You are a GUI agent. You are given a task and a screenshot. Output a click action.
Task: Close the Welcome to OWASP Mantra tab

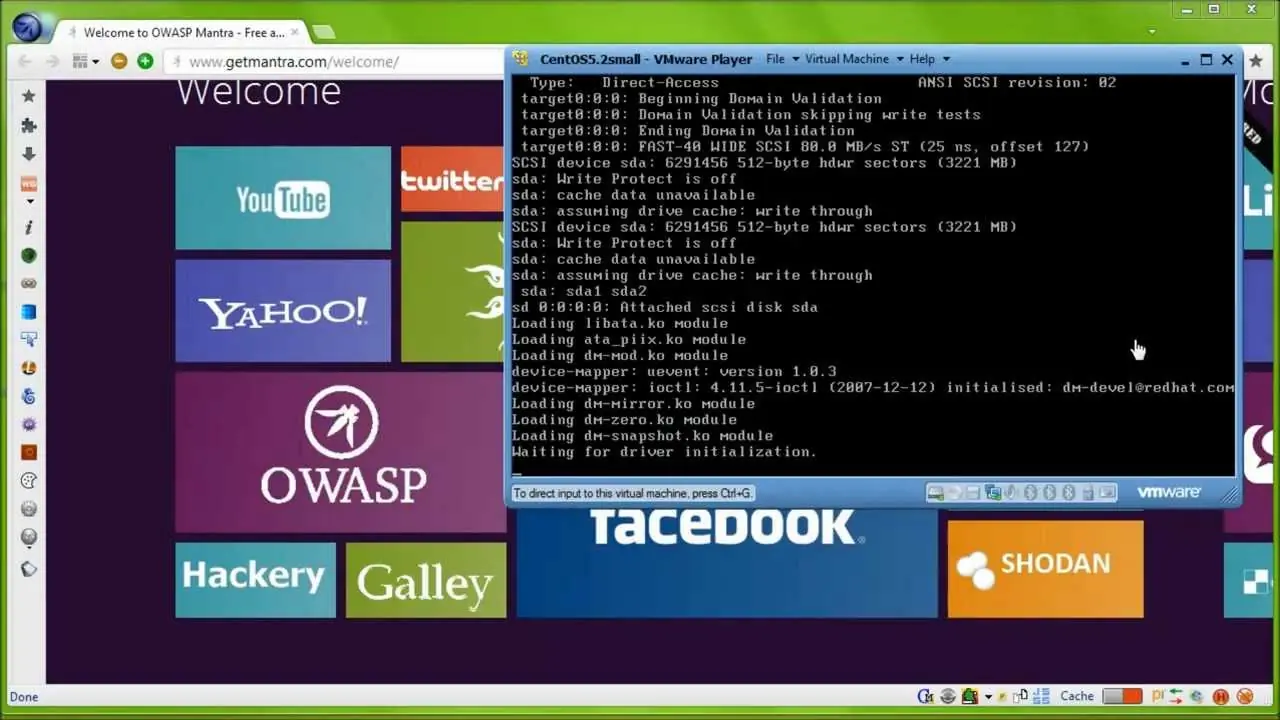pos(295,32)
